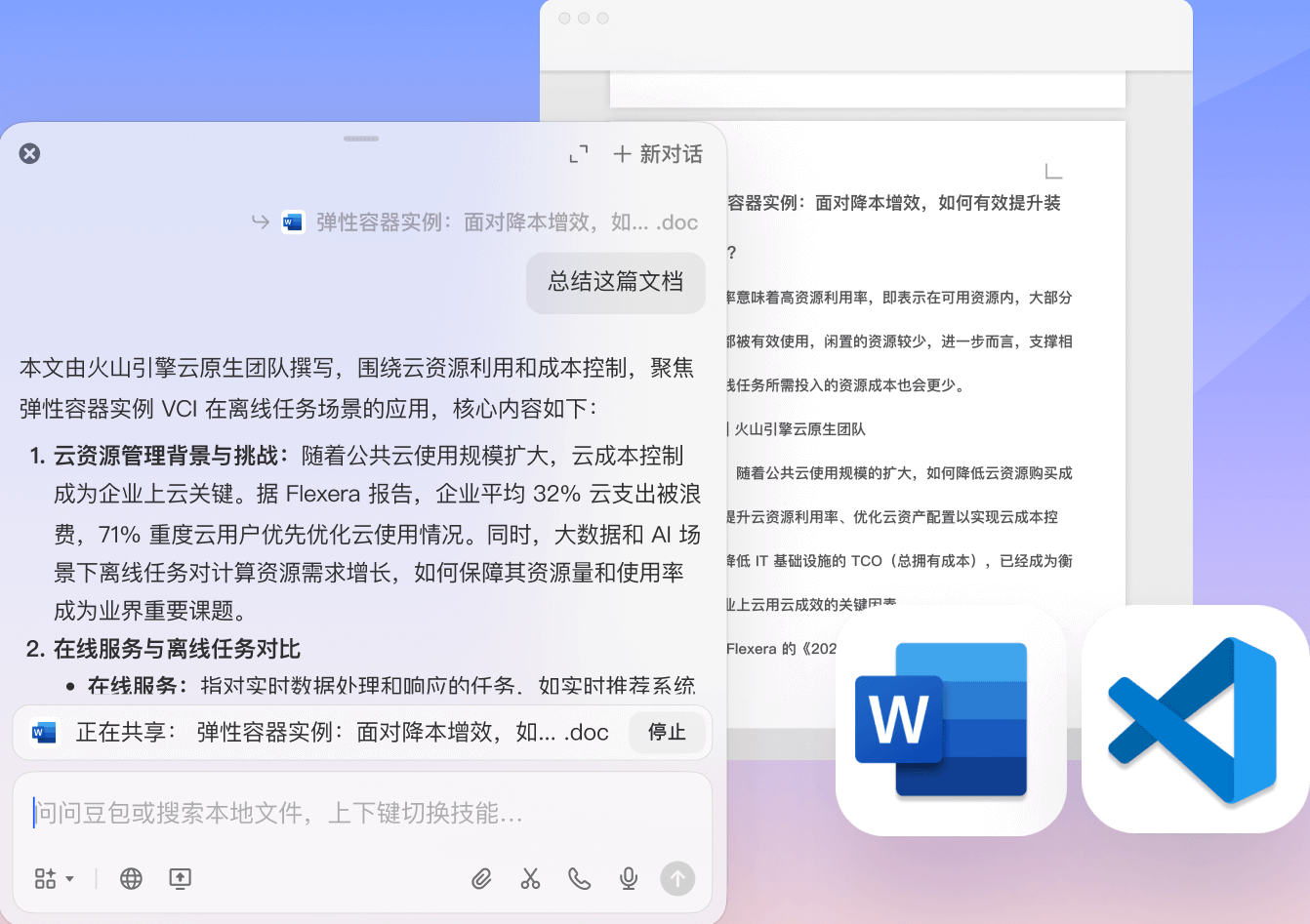Start a new conversation with 新对话
Screen dimensions: 1310x924
point(658,154)
